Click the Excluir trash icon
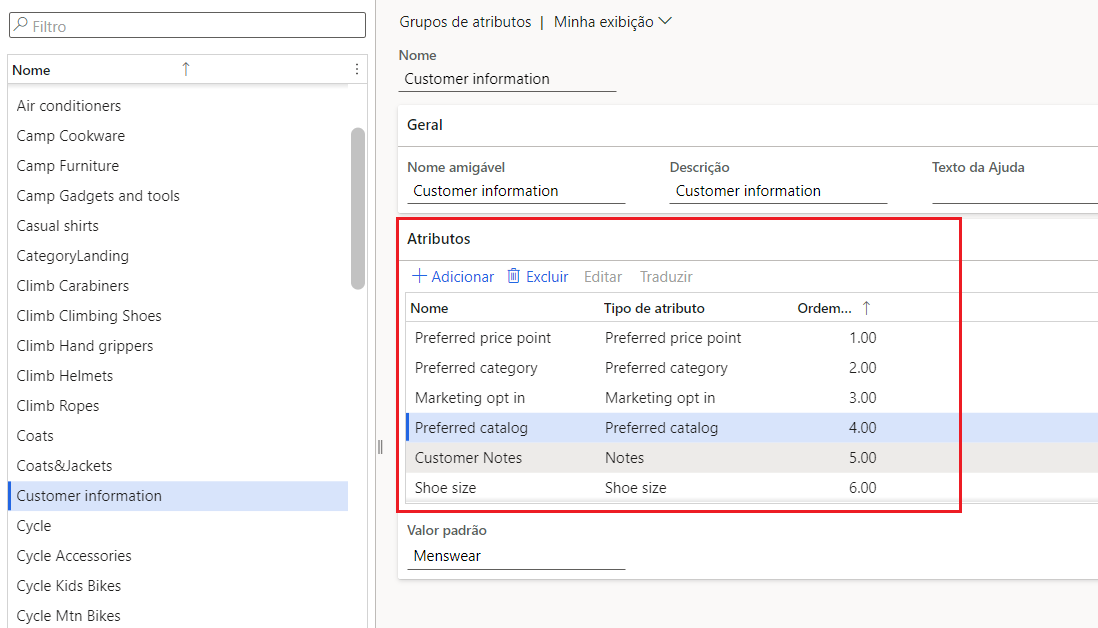 pyautogui.click(x=513, y=276)
